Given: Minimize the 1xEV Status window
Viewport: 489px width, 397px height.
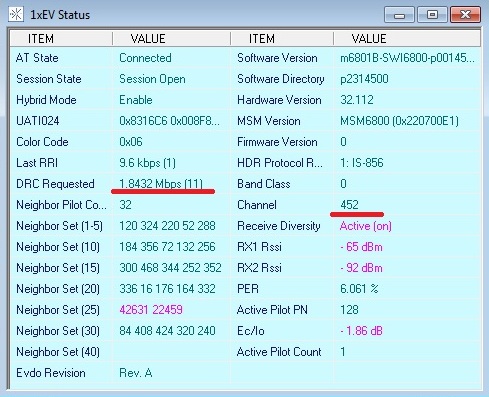Looking at the screenshot, I should (399, 15).
